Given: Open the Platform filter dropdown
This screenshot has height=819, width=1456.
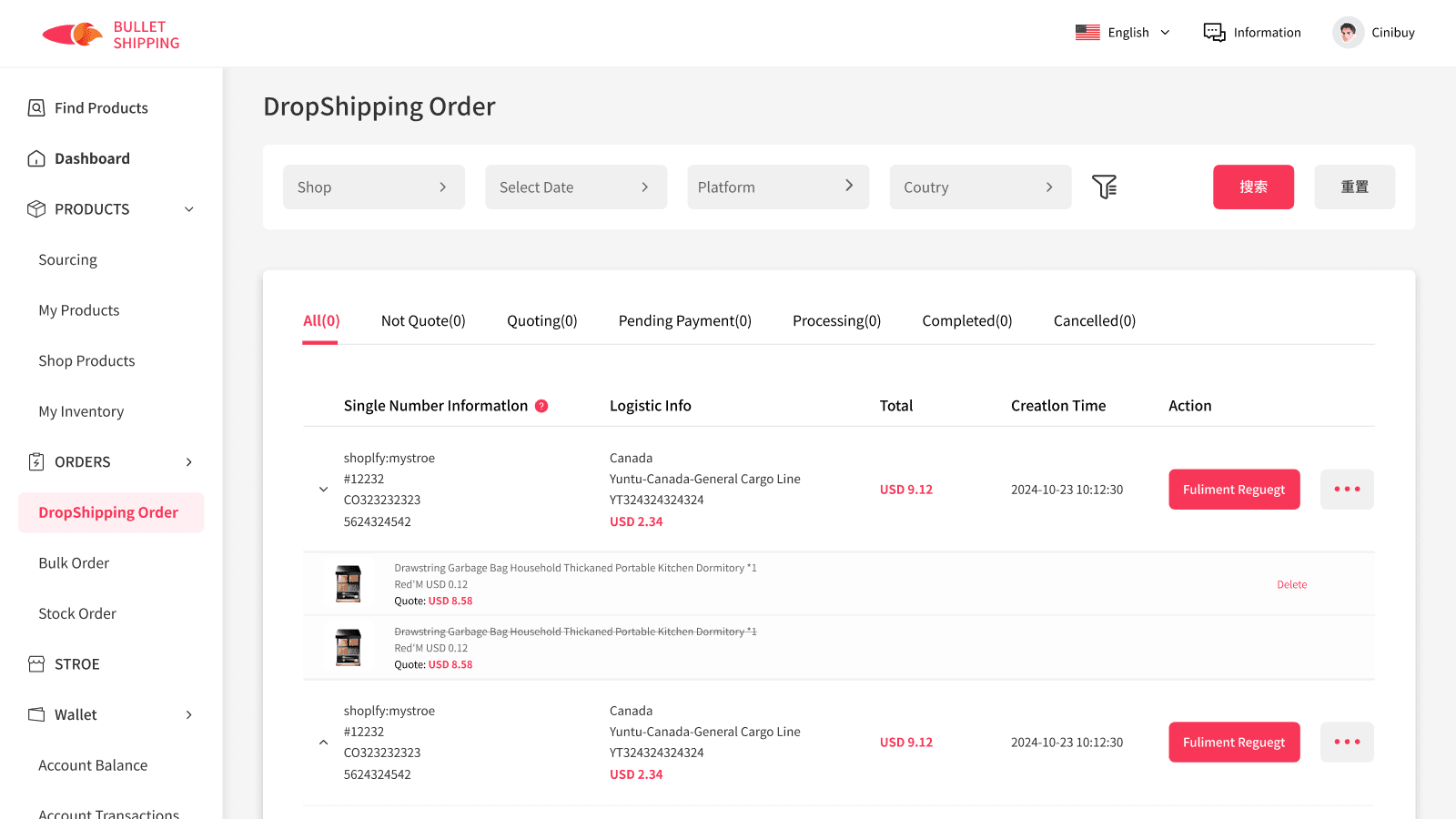Looking at the screenshot, I should 777,187.
